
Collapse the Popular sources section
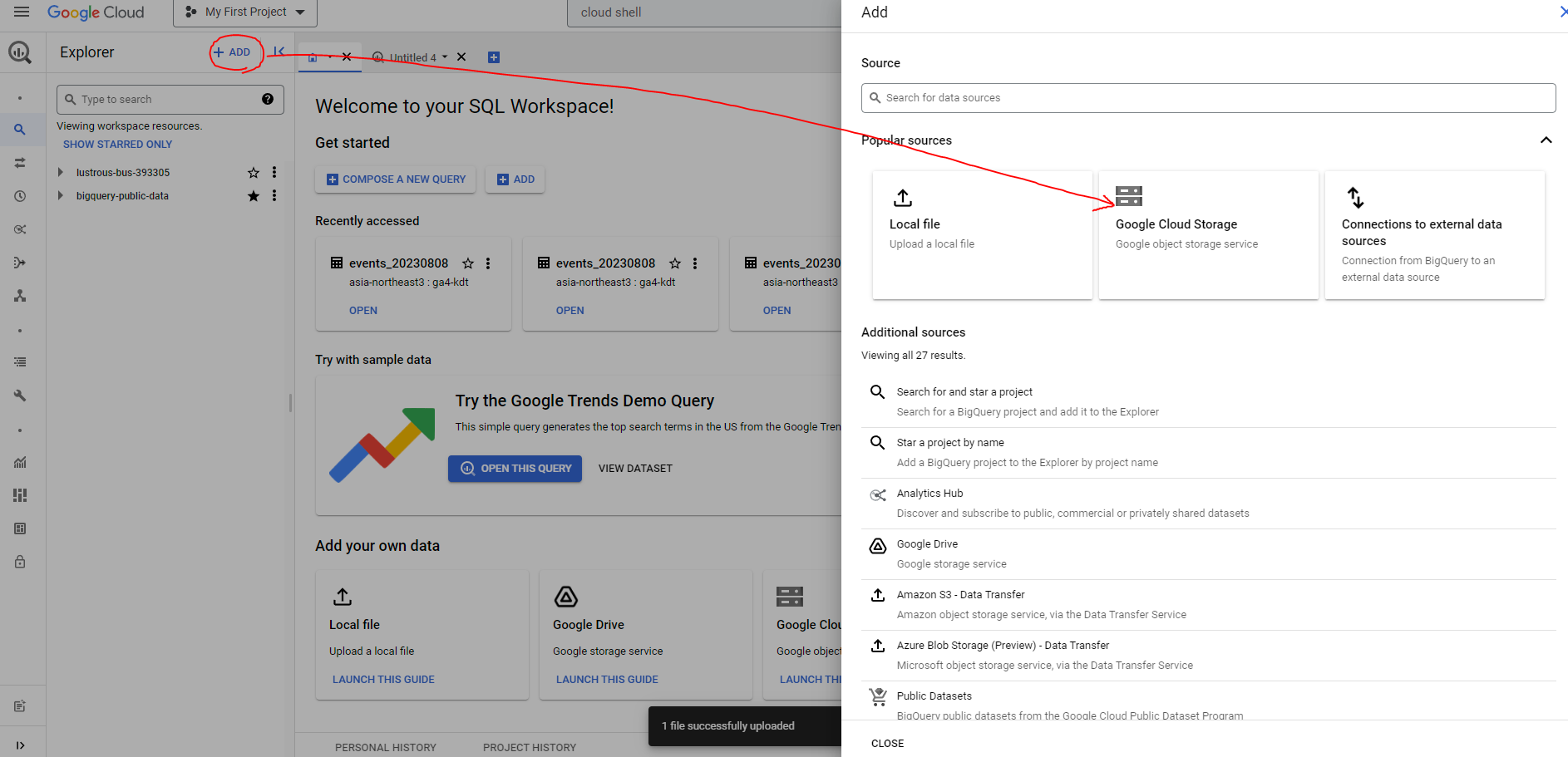[x=1546, y=140]
